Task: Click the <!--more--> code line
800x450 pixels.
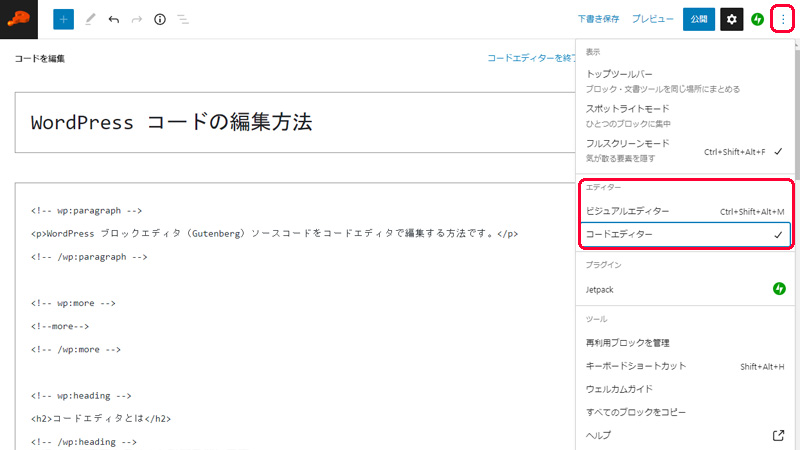Action: pos(60,326)
